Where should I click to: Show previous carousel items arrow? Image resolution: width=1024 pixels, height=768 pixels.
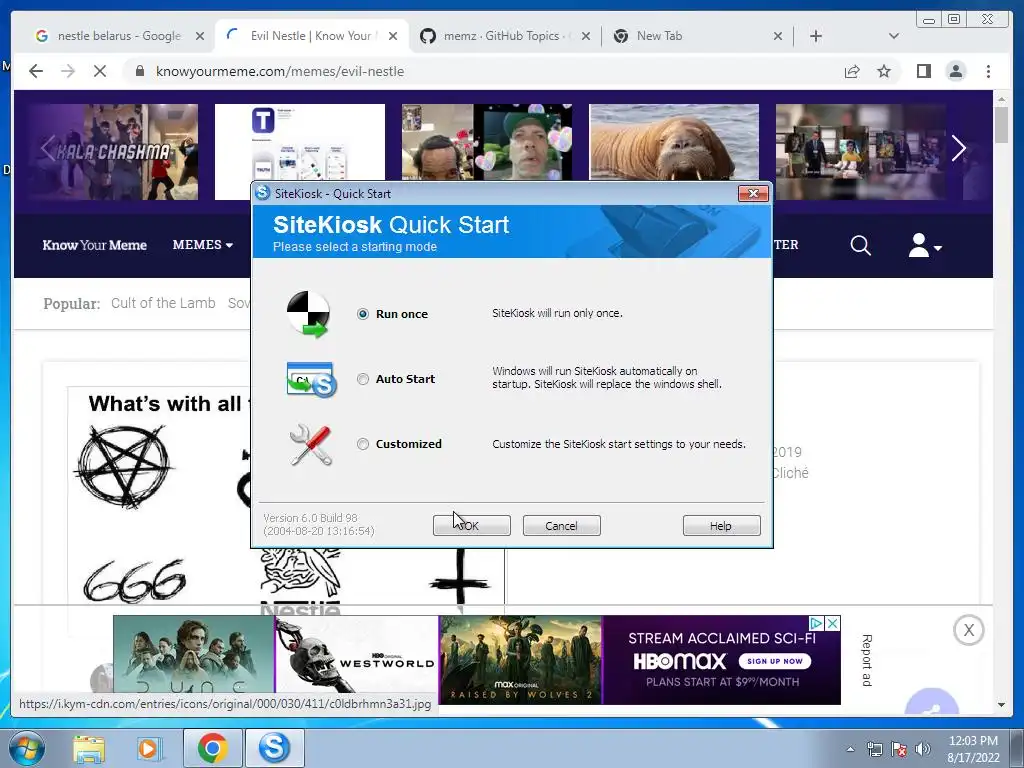point(46,149)
